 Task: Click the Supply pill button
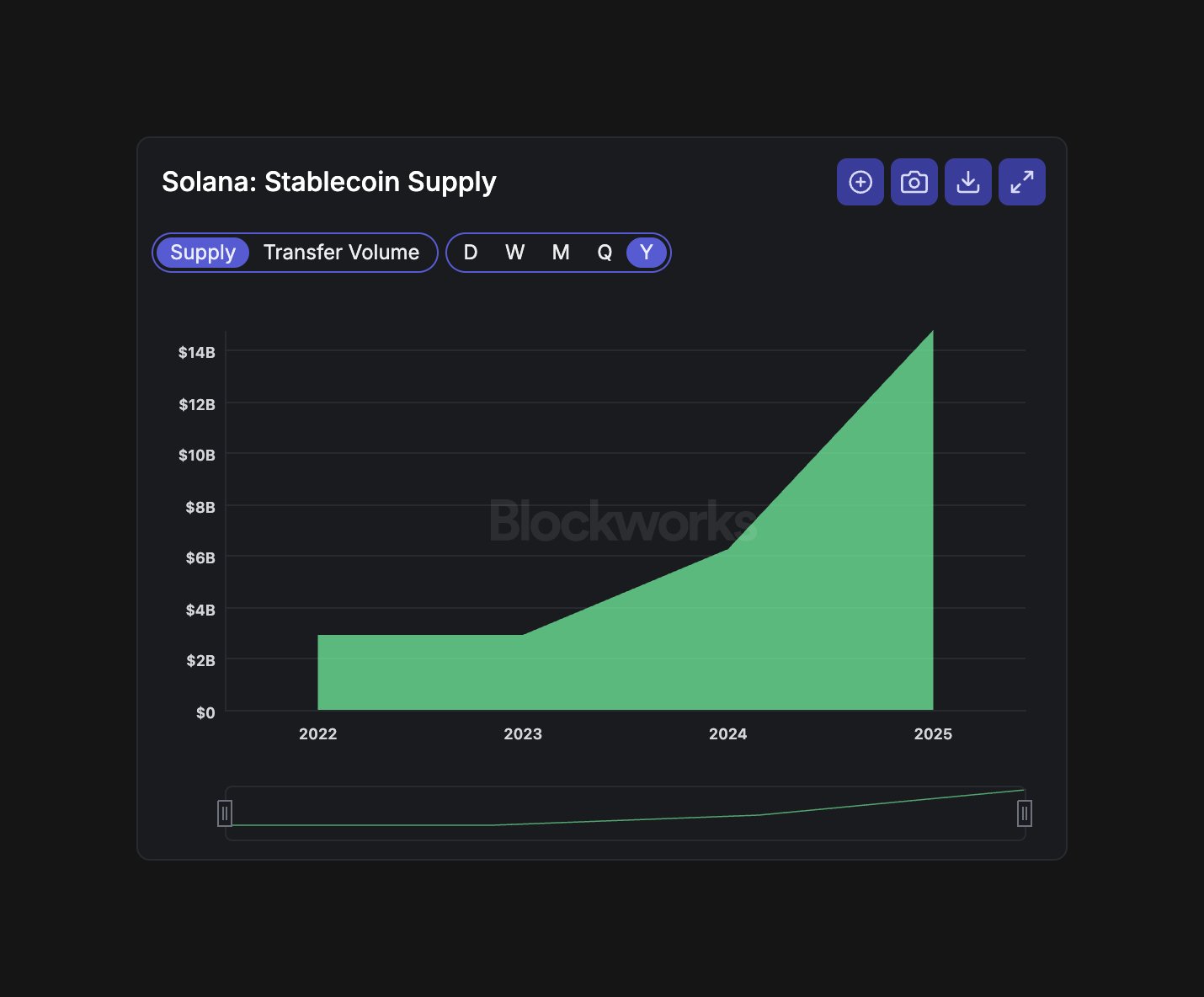coord(202,252)
